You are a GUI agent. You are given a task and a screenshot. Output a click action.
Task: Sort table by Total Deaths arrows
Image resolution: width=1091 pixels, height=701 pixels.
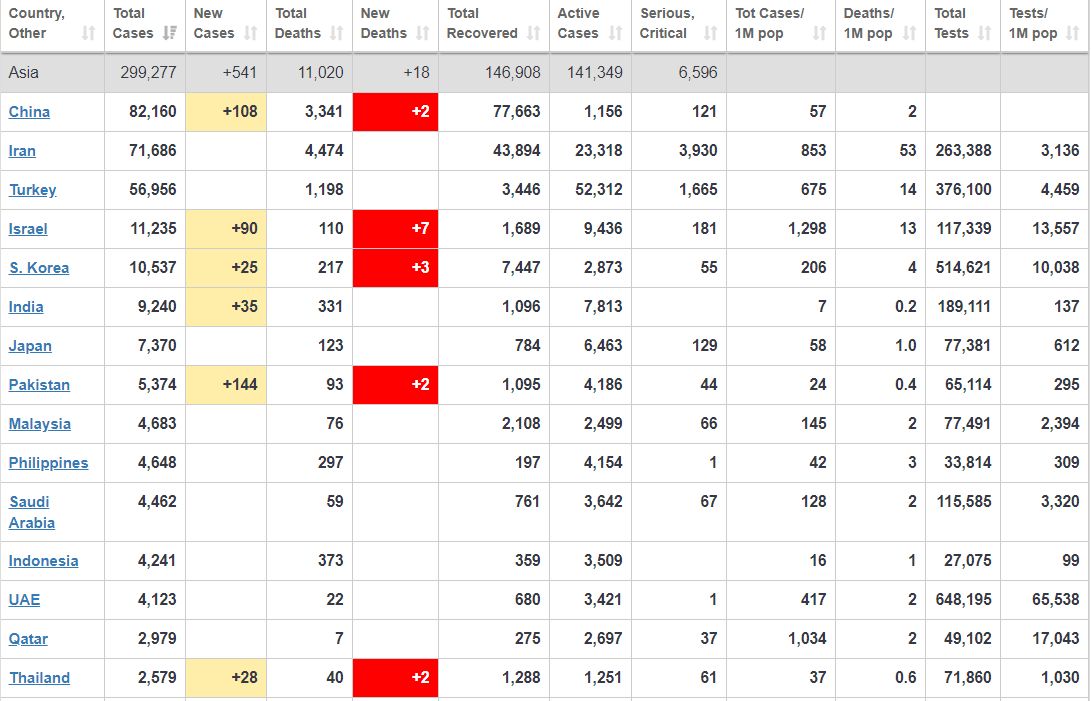[x=336, y=33]
